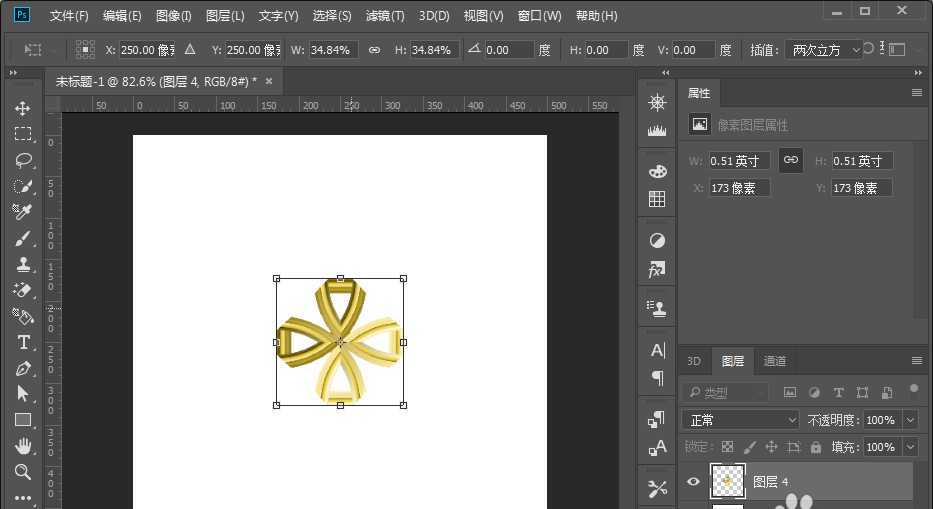The image size is (933, 509).
Task: Close the 未标题-1 document tab
Action: (269, 80)
